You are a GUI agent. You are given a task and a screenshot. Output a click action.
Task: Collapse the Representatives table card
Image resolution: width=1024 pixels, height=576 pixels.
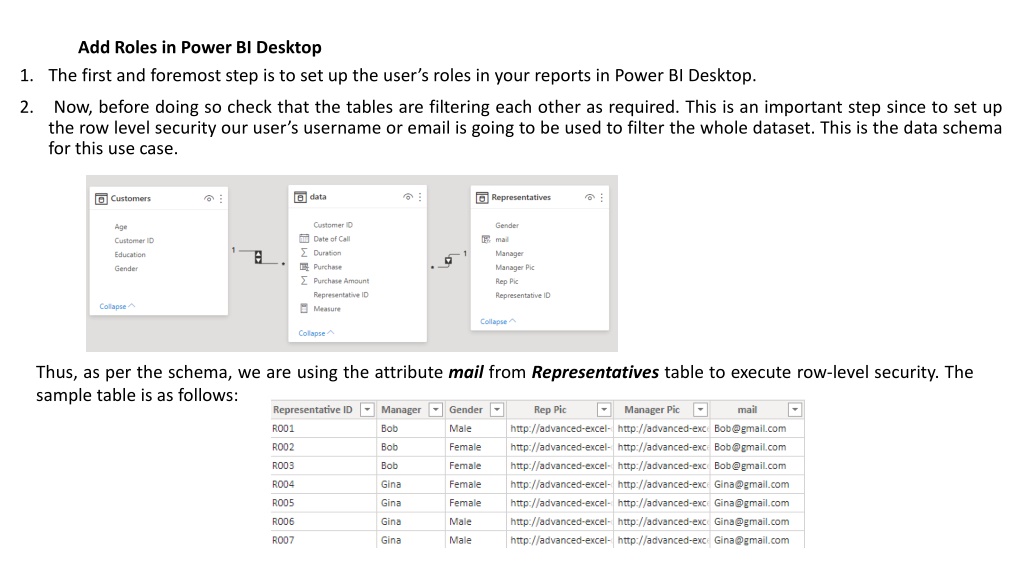(498, 321)
